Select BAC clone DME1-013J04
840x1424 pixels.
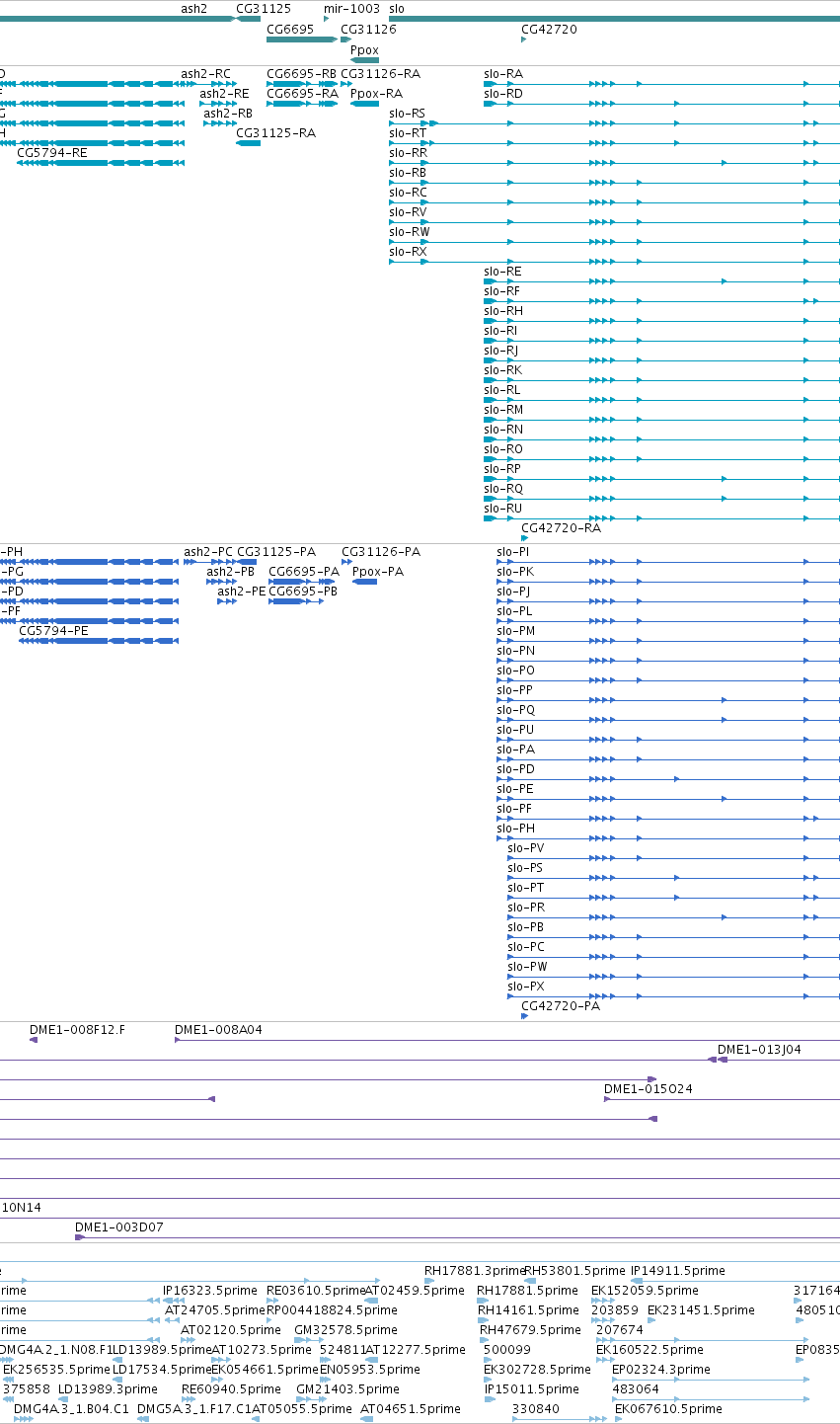pyautogui.click(x=759, y=1050)
